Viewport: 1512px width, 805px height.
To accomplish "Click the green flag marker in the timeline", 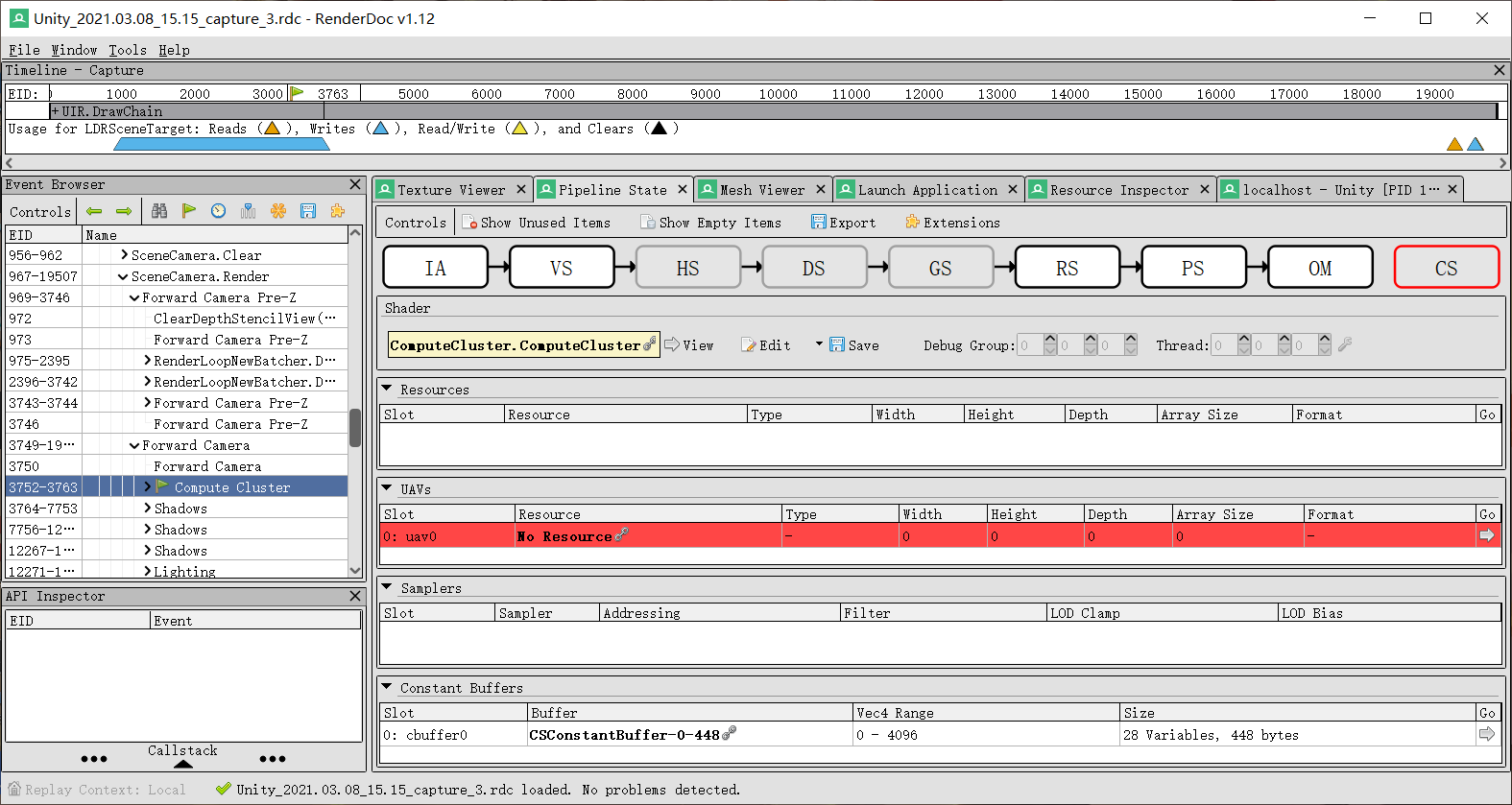I will (x=297, y=93).
